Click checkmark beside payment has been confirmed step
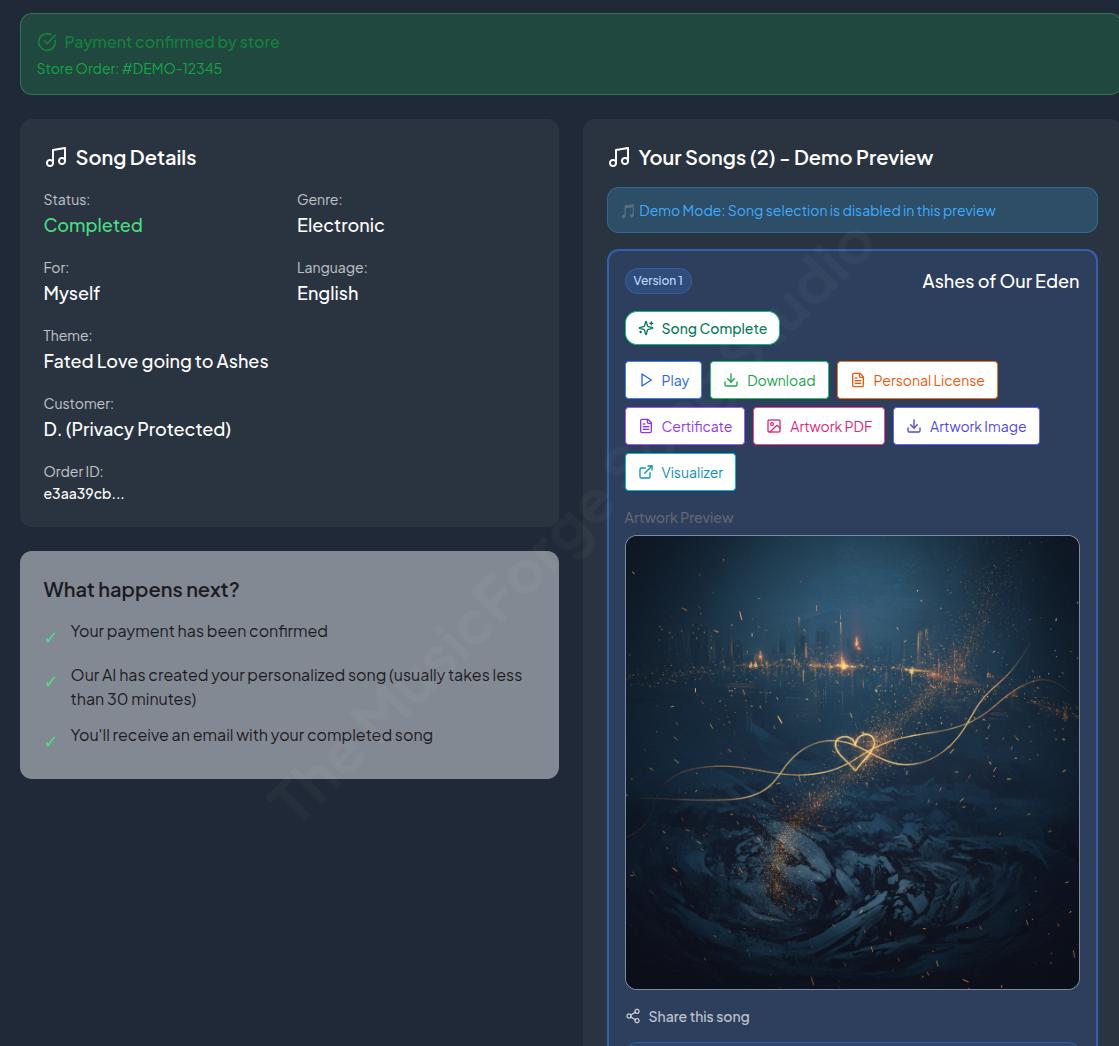1119x1046 pixels. [50, 637]
